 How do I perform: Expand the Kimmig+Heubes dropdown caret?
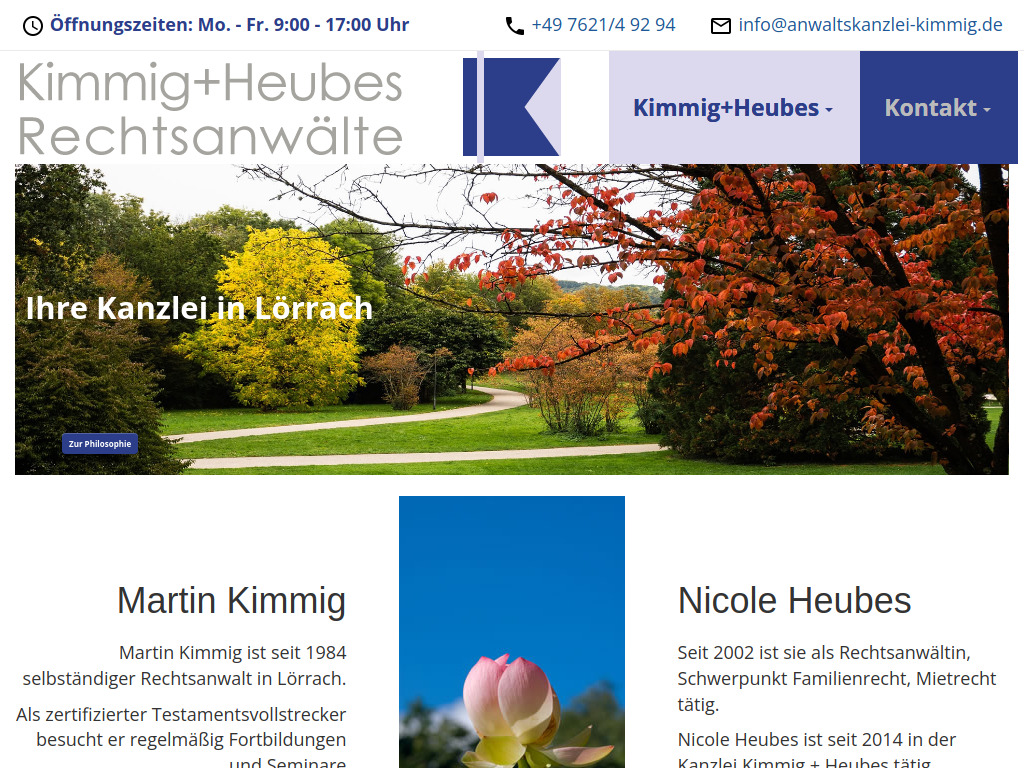click(x=829, y=110)
